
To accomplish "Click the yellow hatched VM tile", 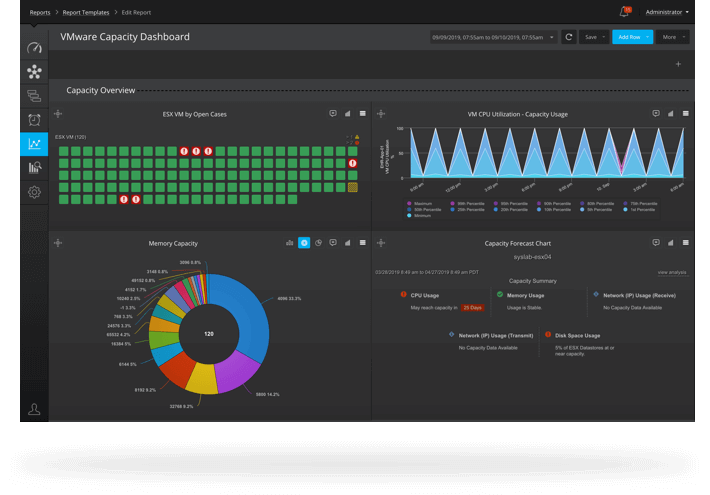I will (352, 187).
